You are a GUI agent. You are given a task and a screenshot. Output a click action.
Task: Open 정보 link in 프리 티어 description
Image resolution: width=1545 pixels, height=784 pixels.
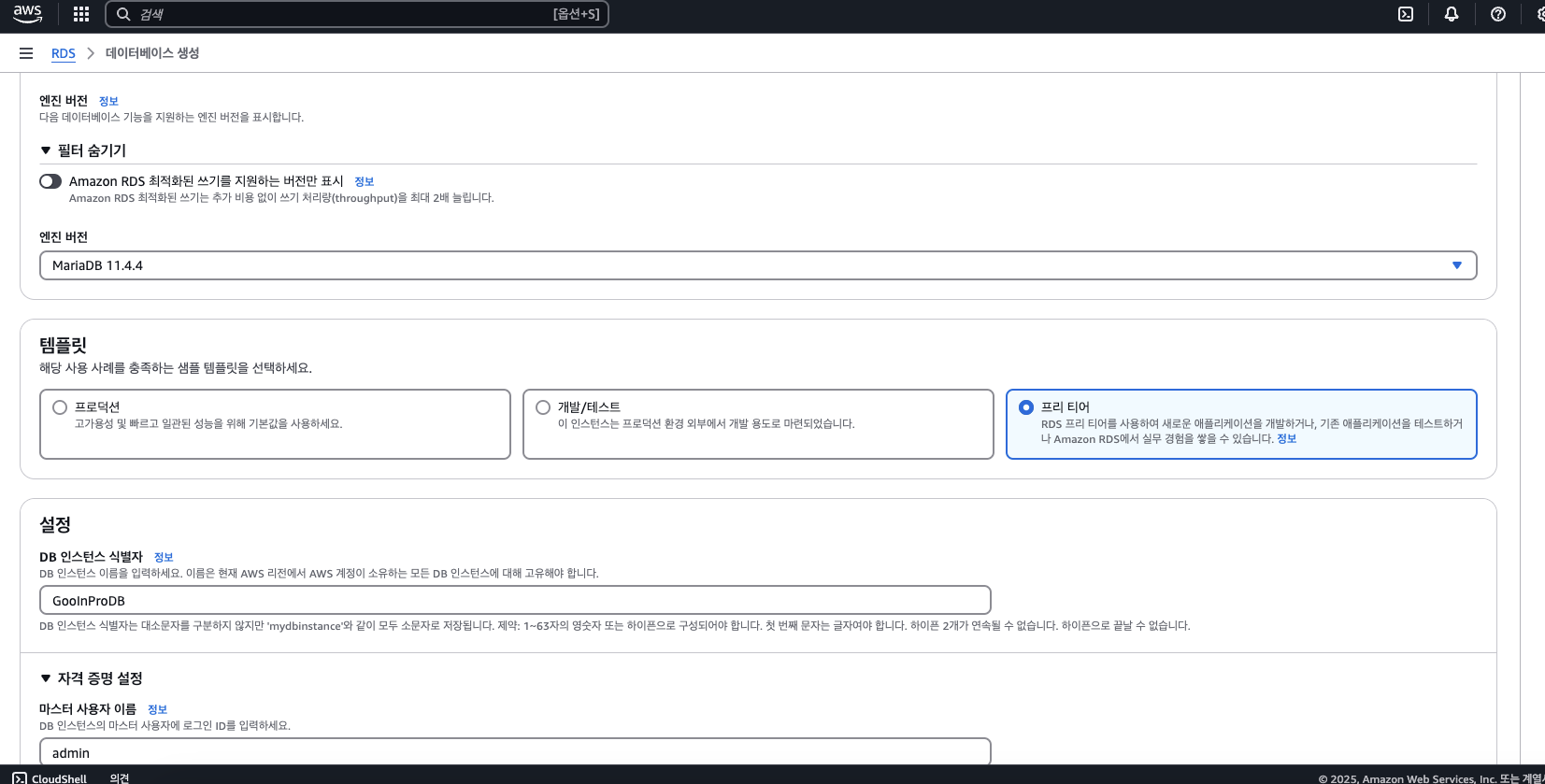click(1287, 438)
